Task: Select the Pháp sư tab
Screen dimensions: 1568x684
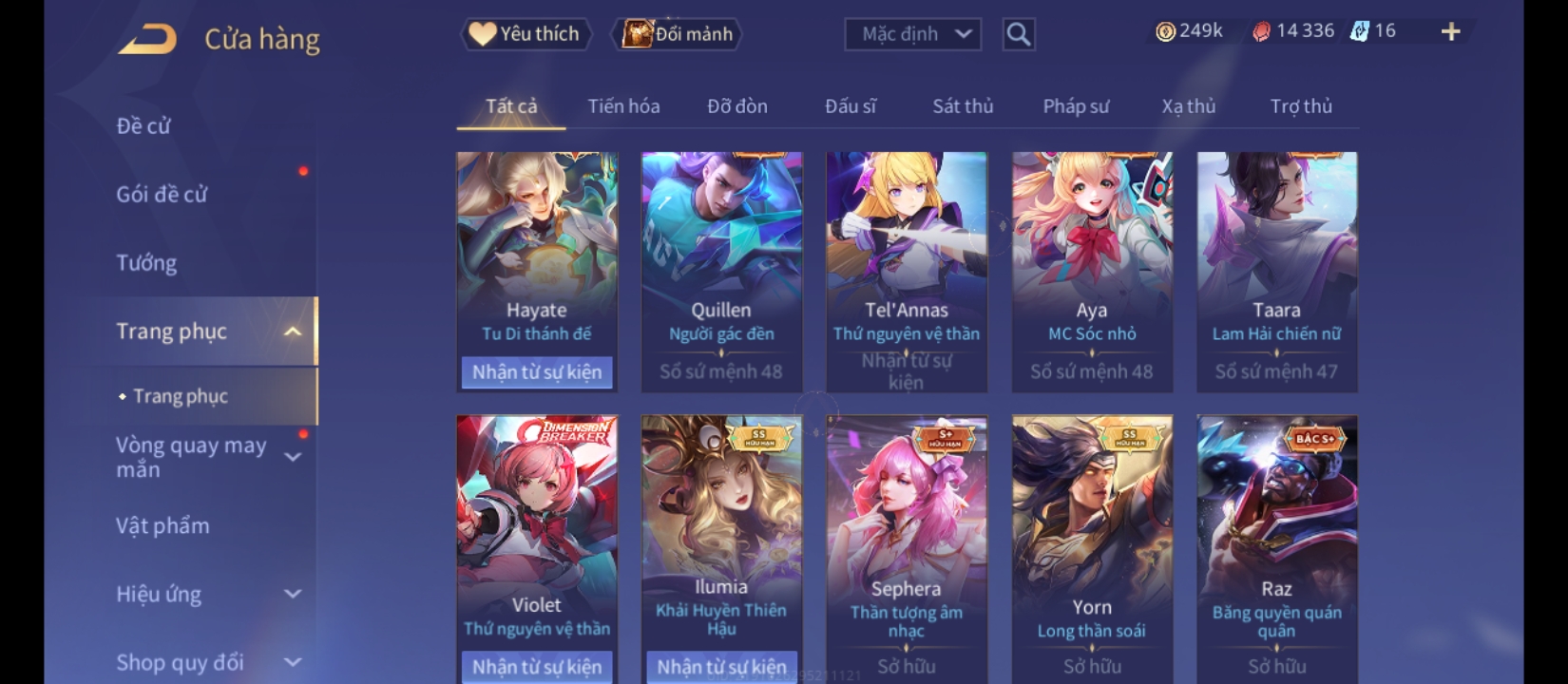Action: click(x=1076, y=106)
